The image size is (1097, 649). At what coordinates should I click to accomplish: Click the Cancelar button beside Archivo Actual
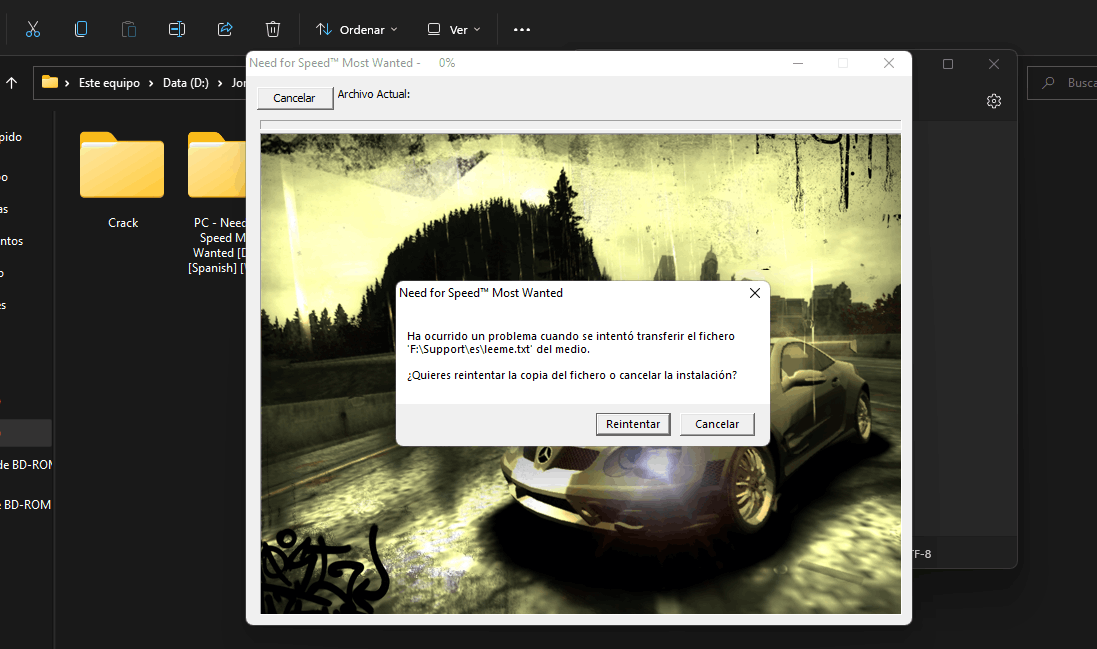coord(295,98)
